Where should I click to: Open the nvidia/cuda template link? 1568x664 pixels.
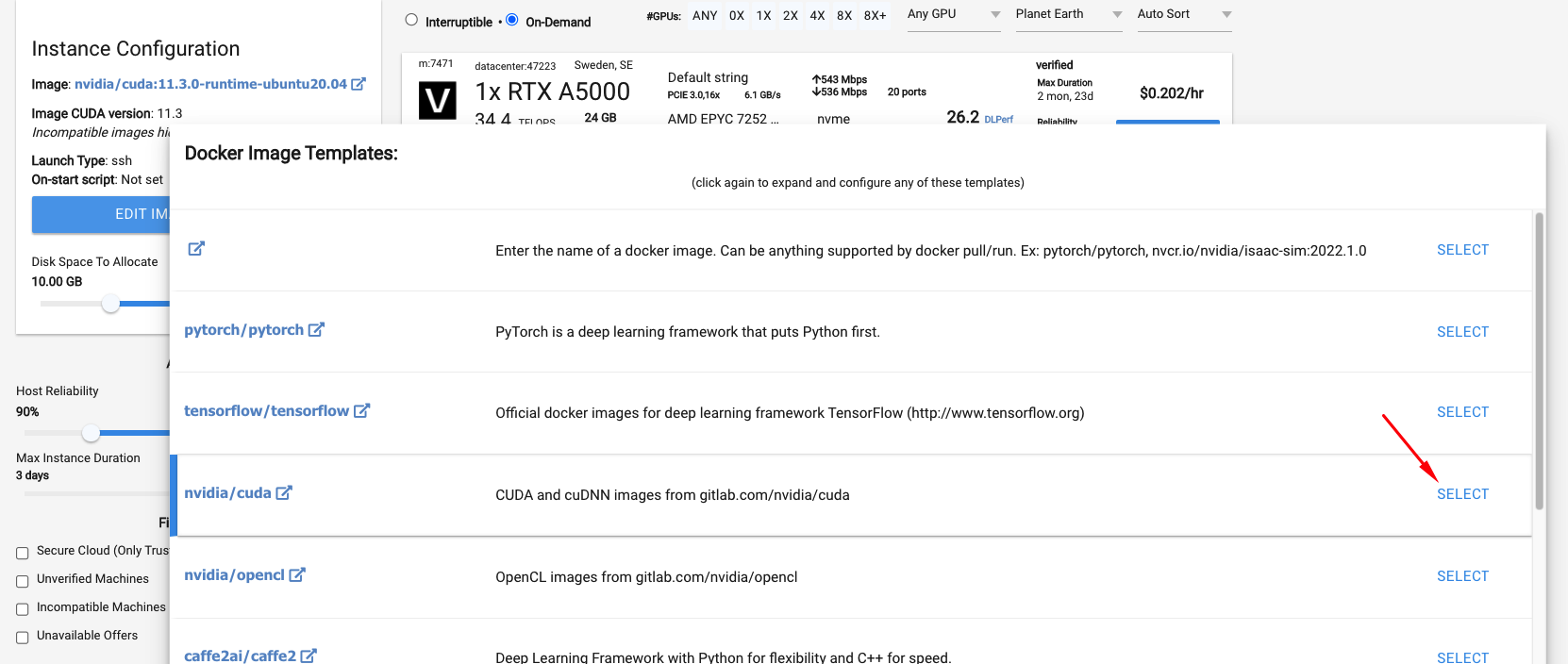pos(227,493)
